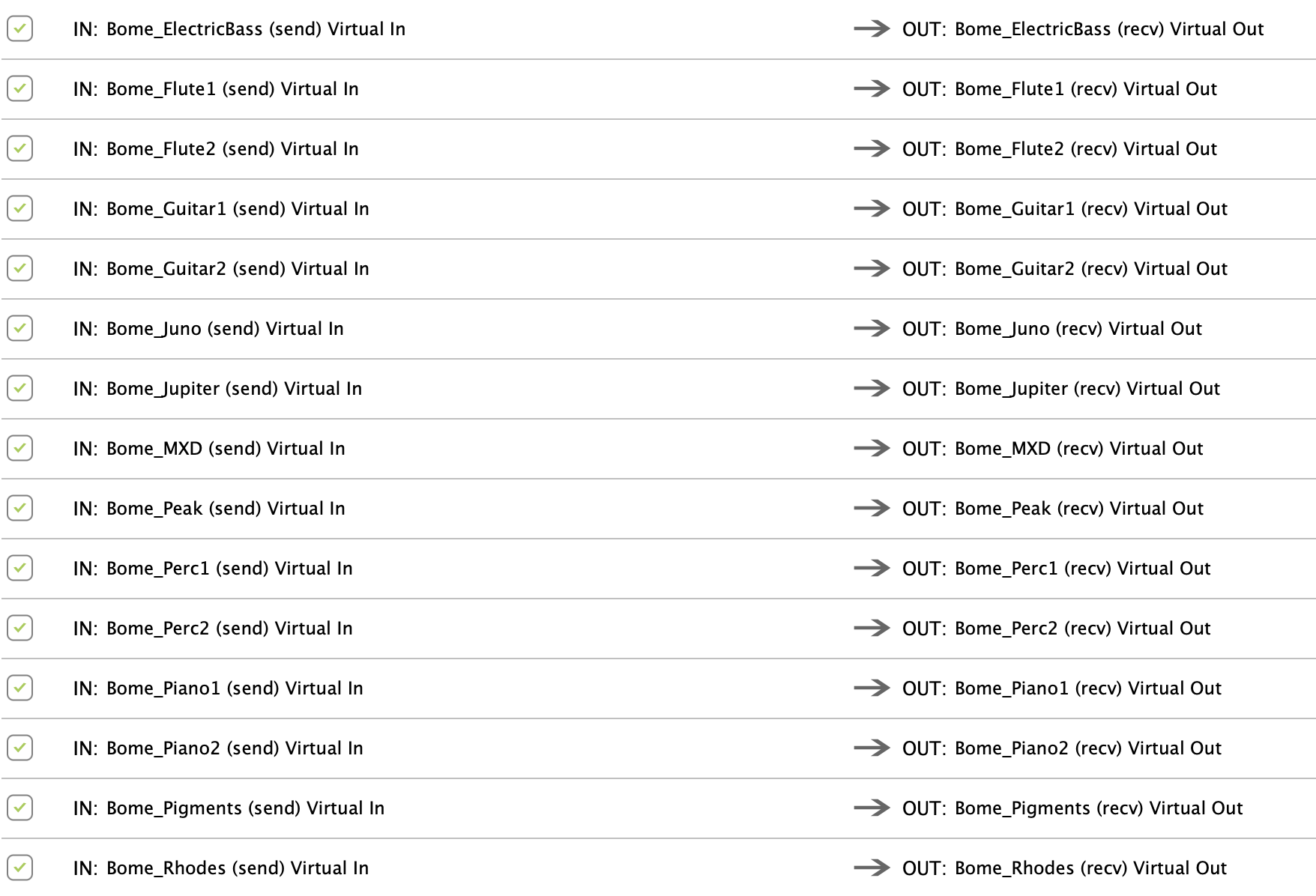Click the arrow icon for Bome_Piano2 route

pyautogui.click(x=872, y=748)
